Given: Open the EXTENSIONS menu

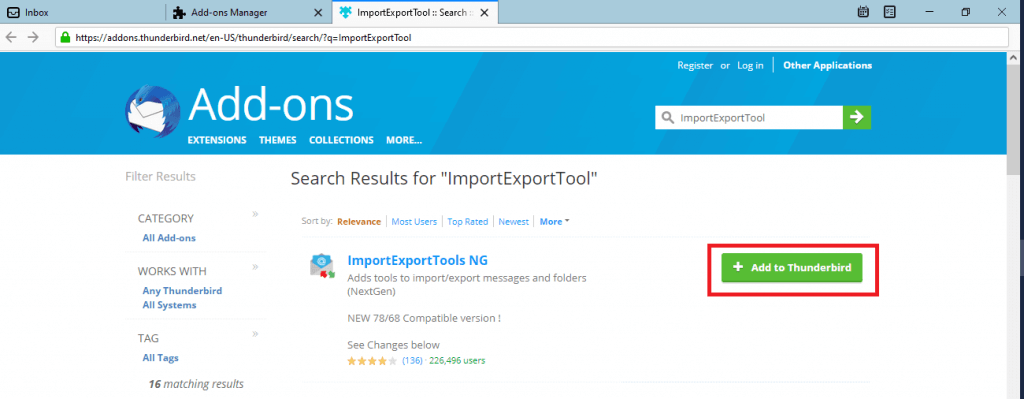Looking at the screenshot, I should pyautogui.click(x=217, y=140).
